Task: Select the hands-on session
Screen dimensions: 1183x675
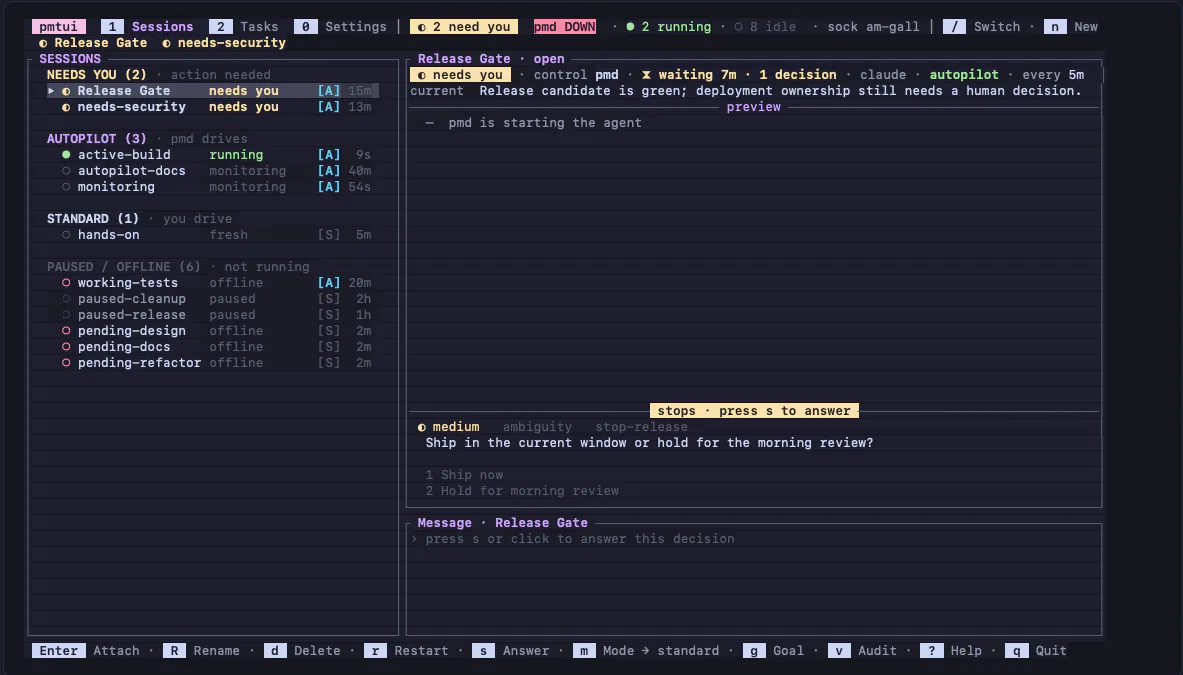Action: click(212, 235)
